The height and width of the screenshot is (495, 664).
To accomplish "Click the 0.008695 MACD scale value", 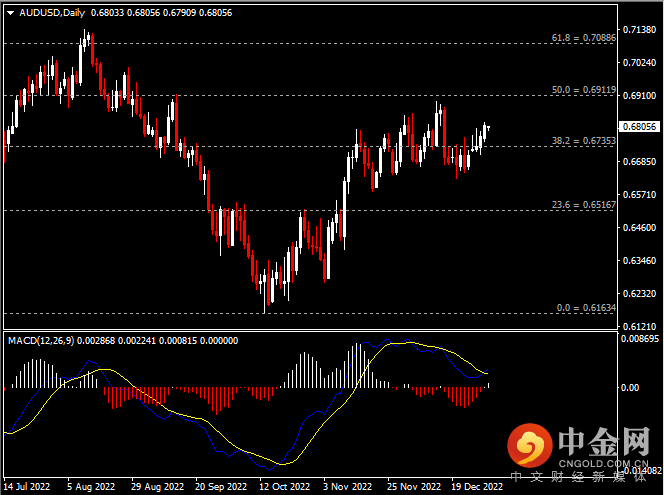I will (x=640, y=340).
